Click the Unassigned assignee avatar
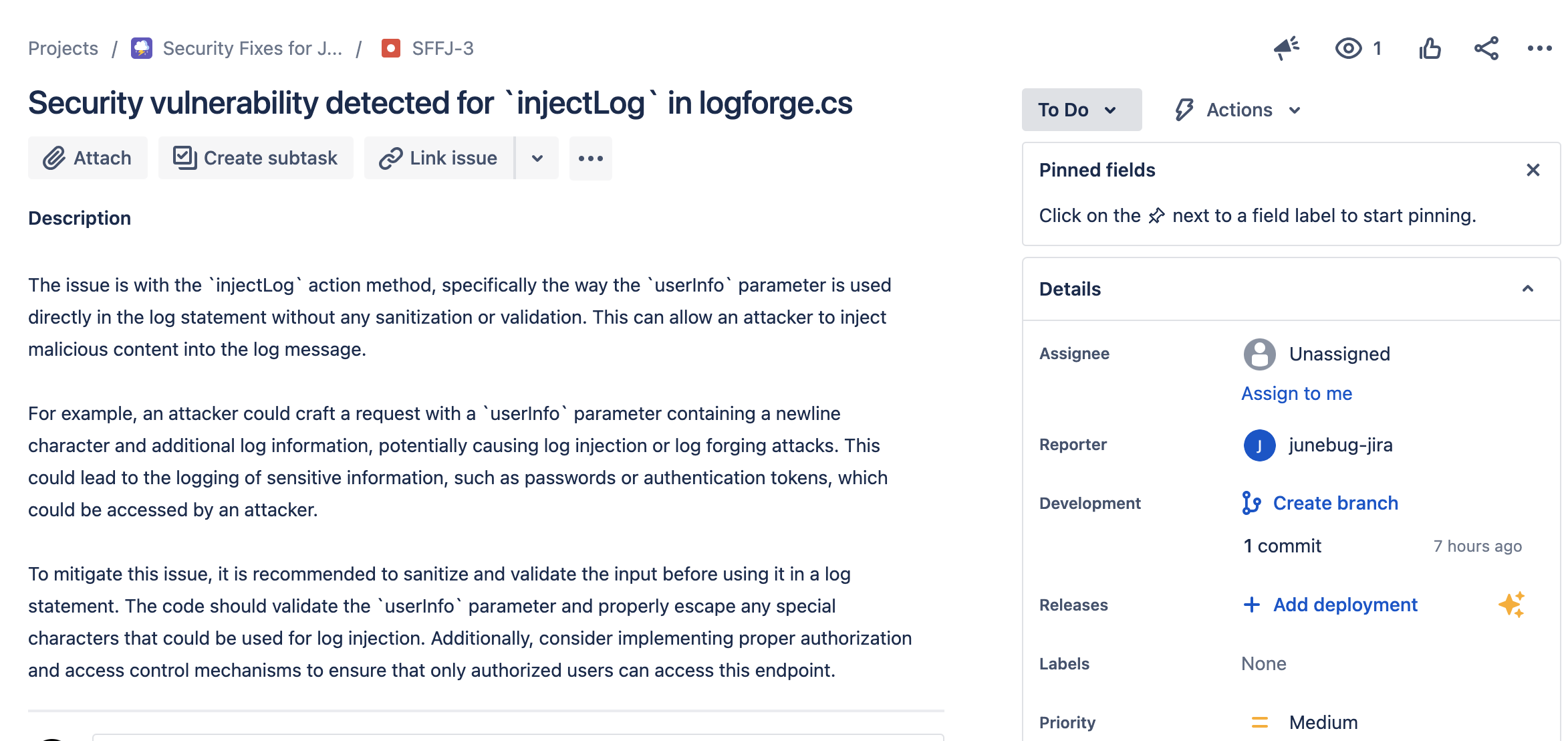 point(1259,353)
